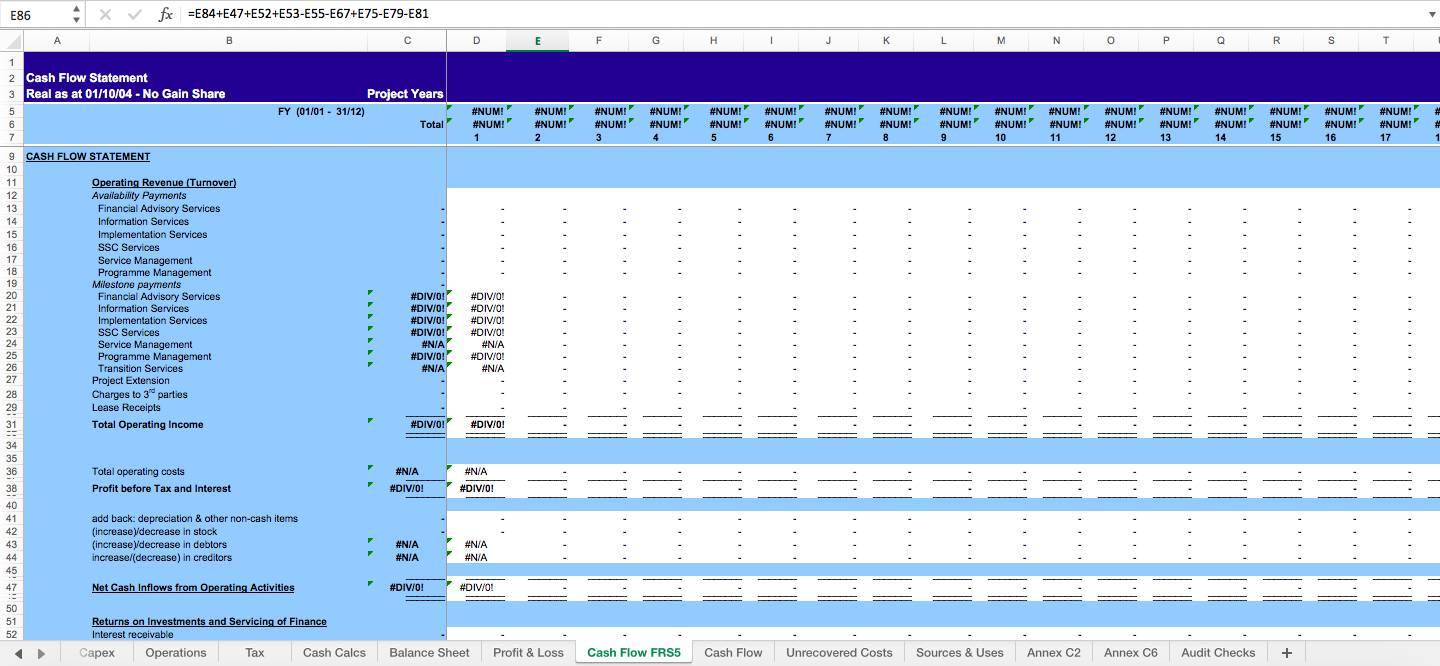Click the underlined 'CASH FLOW STATEMENT' heading
1440x666 pixels.
coord(88,157)
